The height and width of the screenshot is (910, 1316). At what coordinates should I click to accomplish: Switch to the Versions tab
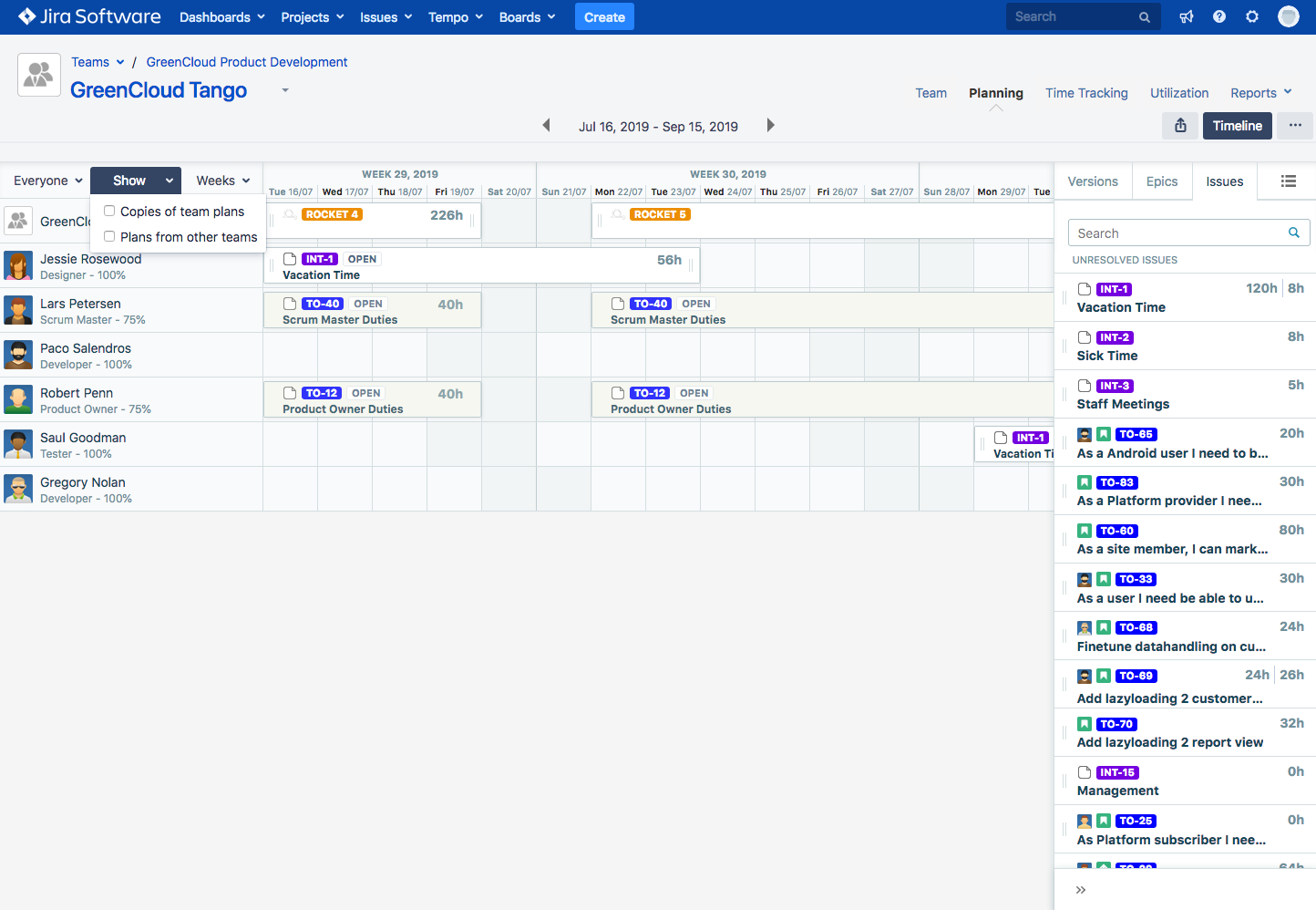(x=1093, y=181)
